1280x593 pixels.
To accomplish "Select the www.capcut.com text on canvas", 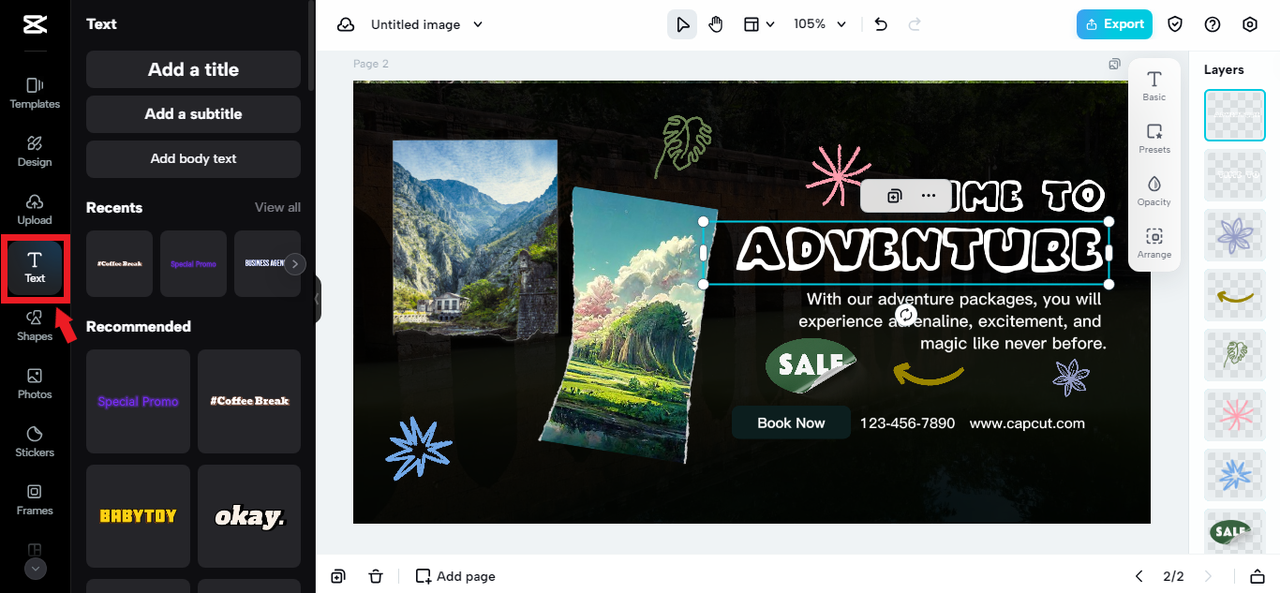I will click(1027, 423).
